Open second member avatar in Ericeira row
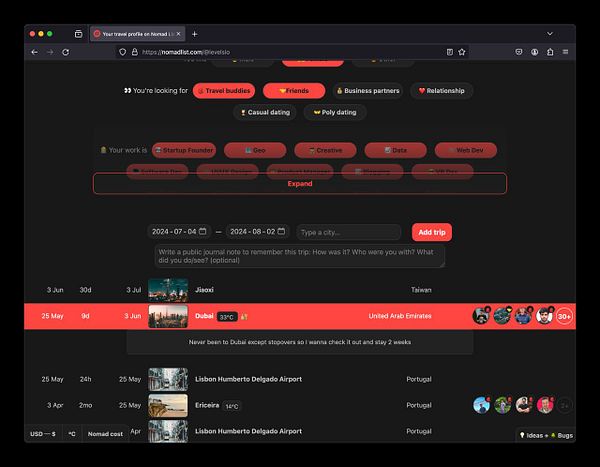 tap(502, 405)
